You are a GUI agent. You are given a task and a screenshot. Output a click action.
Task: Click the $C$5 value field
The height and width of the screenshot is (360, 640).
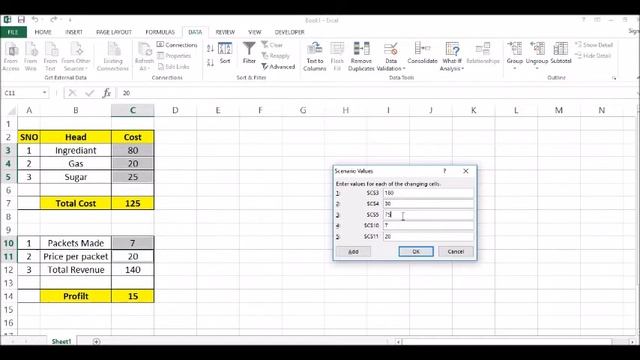click(428, 214)
